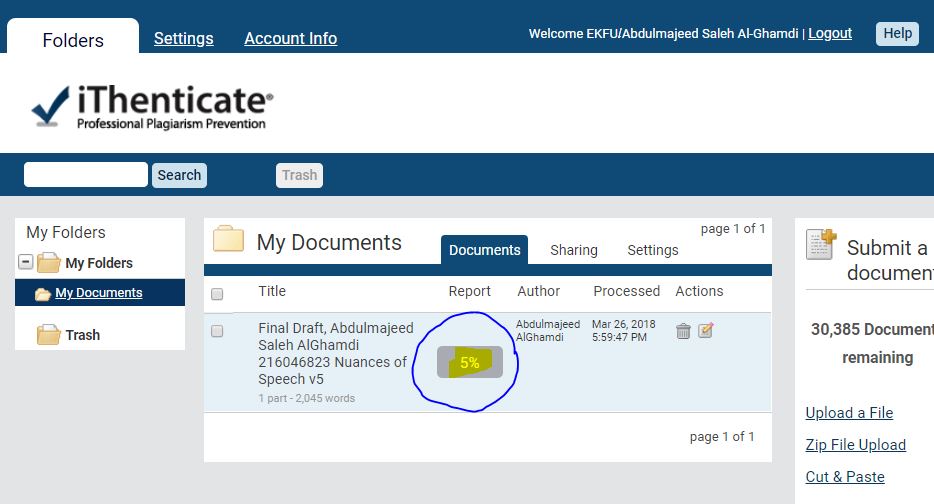
Task: Click the iThenticate logo
Action: [x=152, y=107]
